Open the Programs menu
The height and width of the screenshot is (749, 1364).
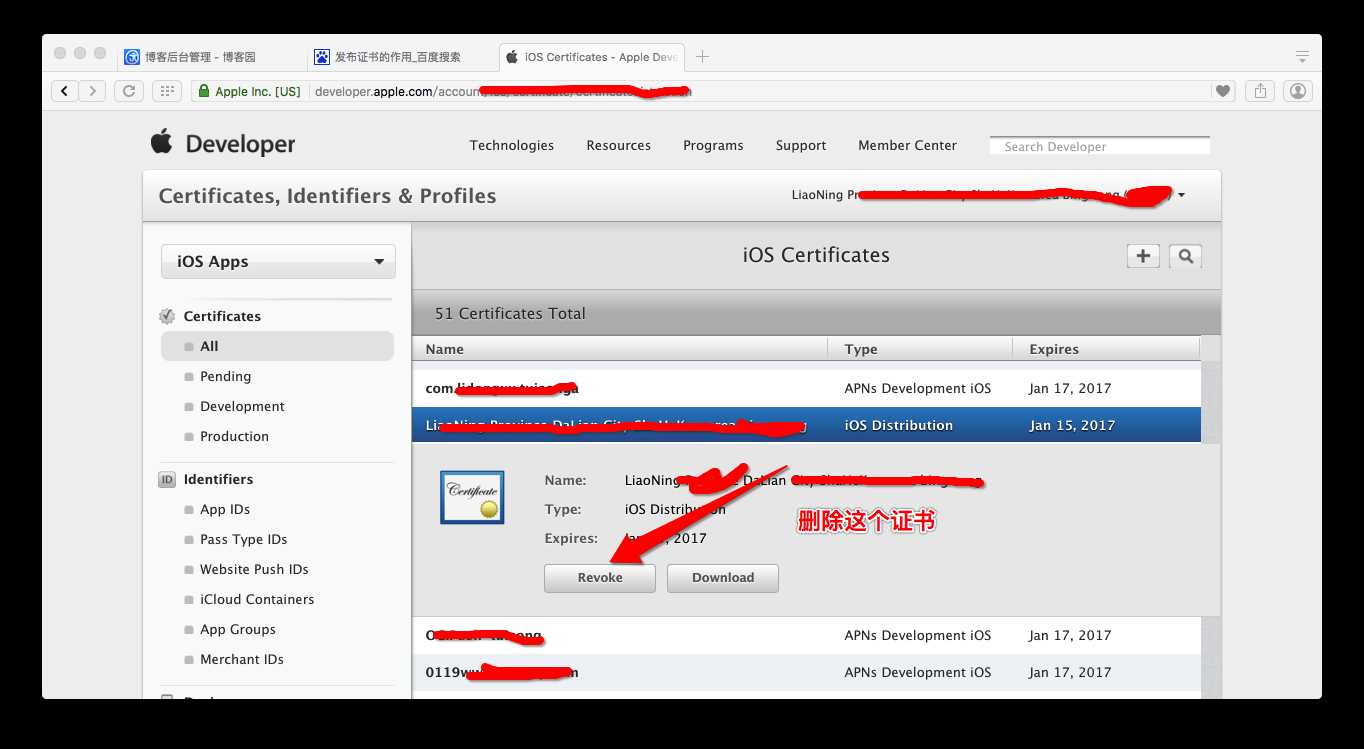click(x=713, y=145)
